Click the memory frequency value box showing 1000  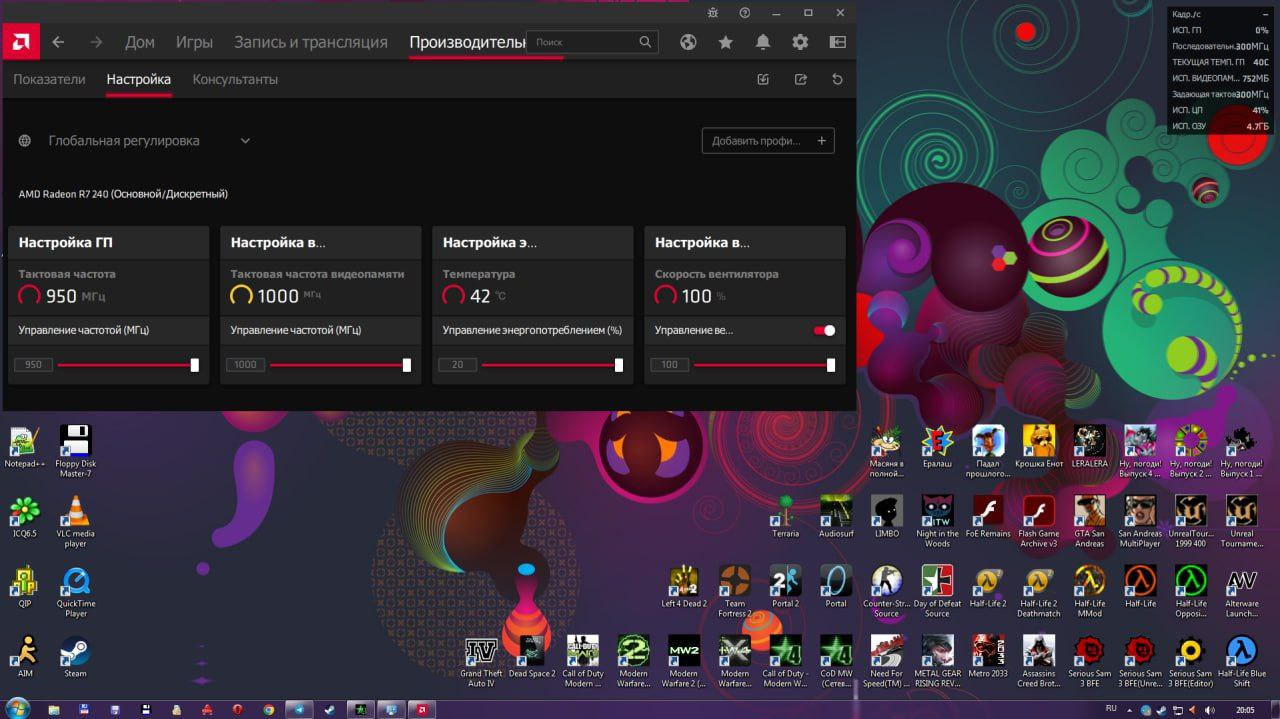coord(245,365)
